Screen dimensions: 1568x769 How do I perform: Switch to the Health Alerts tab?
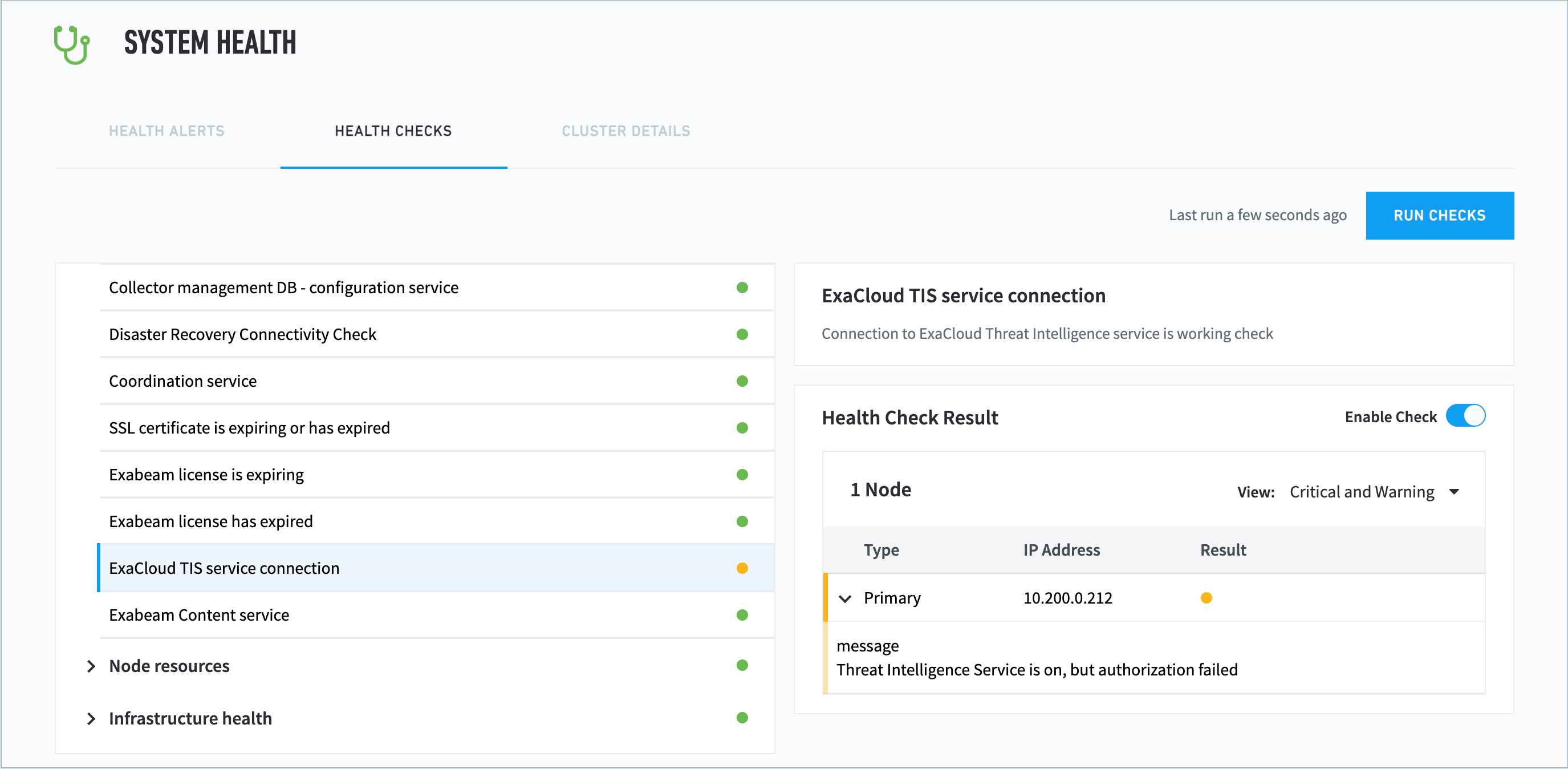point(167,131)
